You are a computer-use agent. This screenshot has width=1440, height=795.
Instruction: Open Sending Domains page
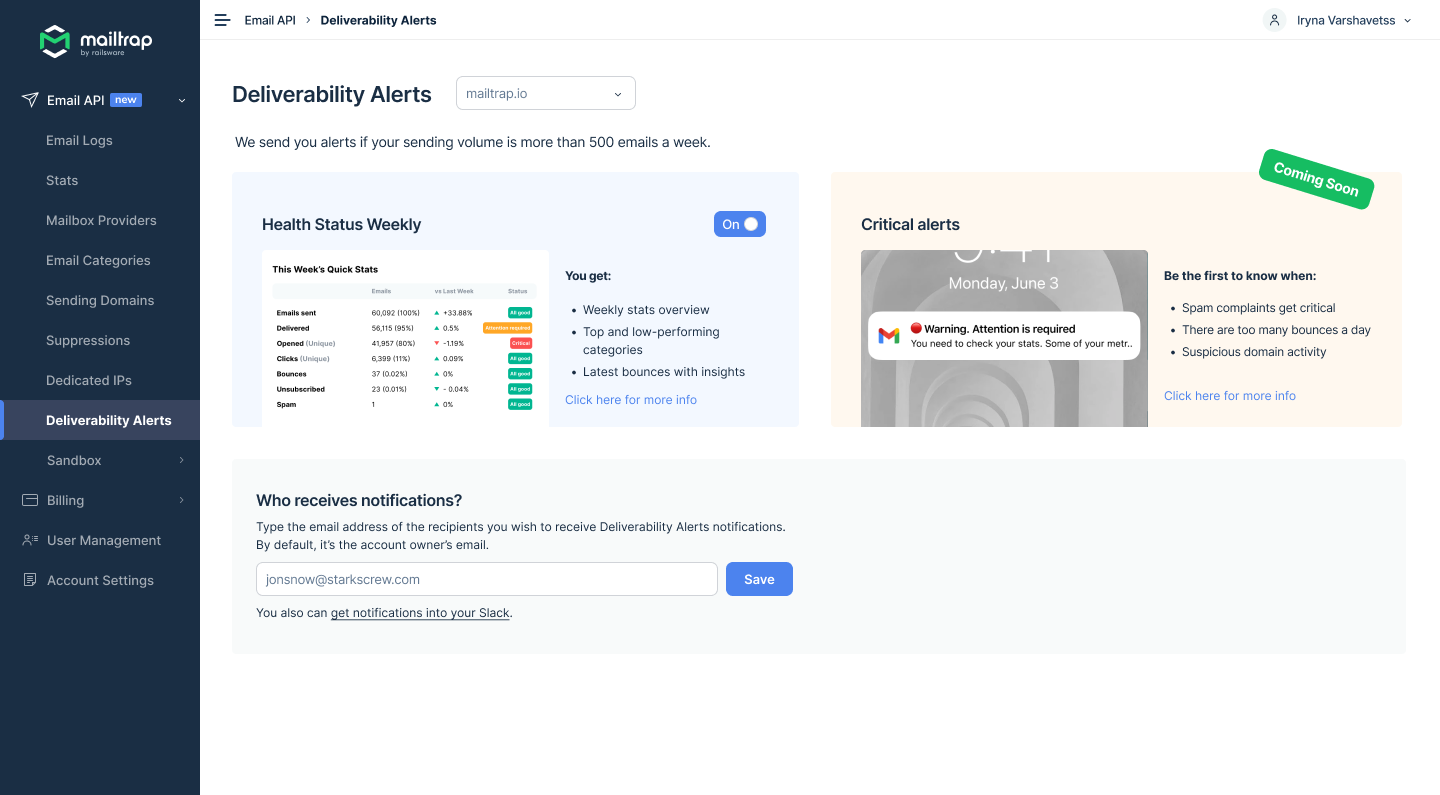pyautogui.click(x=100, y=300)
